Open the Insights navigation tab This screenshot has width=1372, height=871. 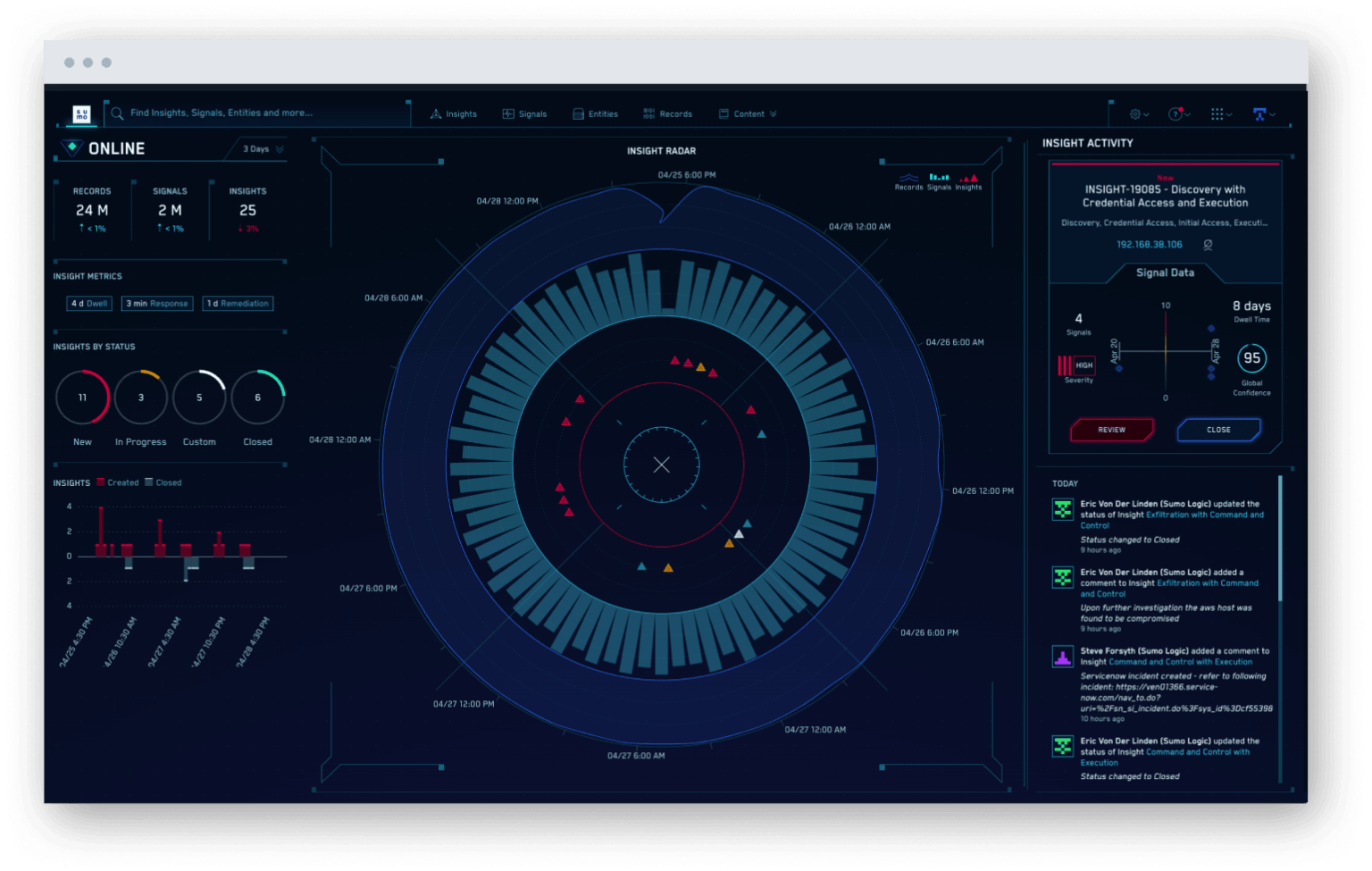(x=454, y=114)
